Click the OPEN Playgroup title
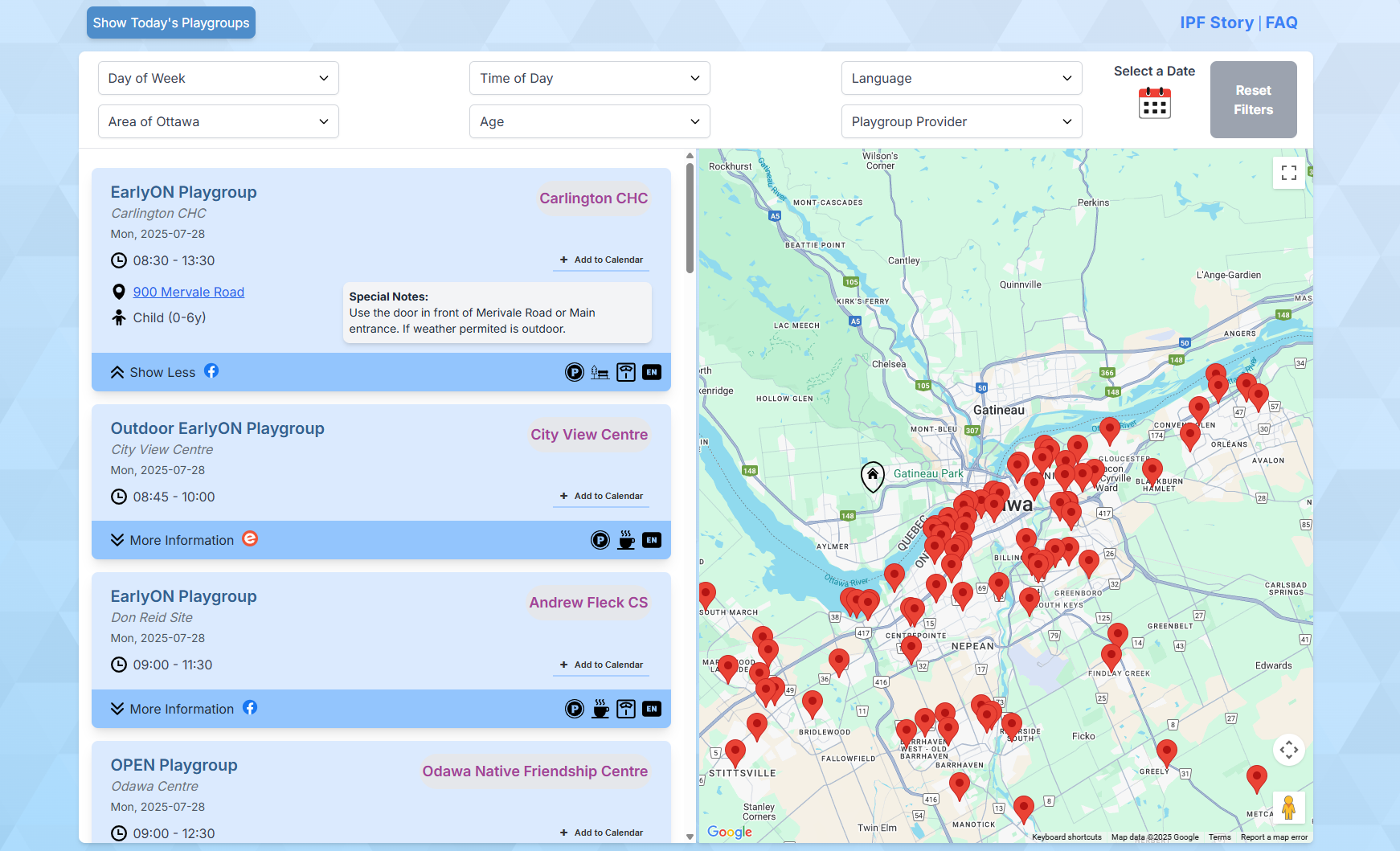The height and width of the screenshot is (851, 1400). [174, 765]
